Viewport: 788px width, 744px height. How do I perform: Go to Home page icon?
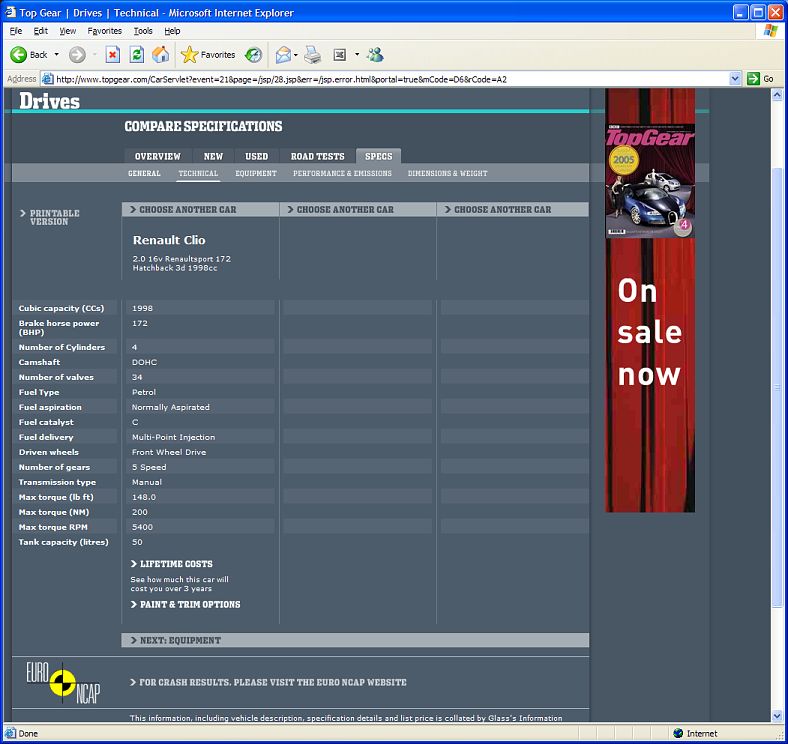[161, 54]
